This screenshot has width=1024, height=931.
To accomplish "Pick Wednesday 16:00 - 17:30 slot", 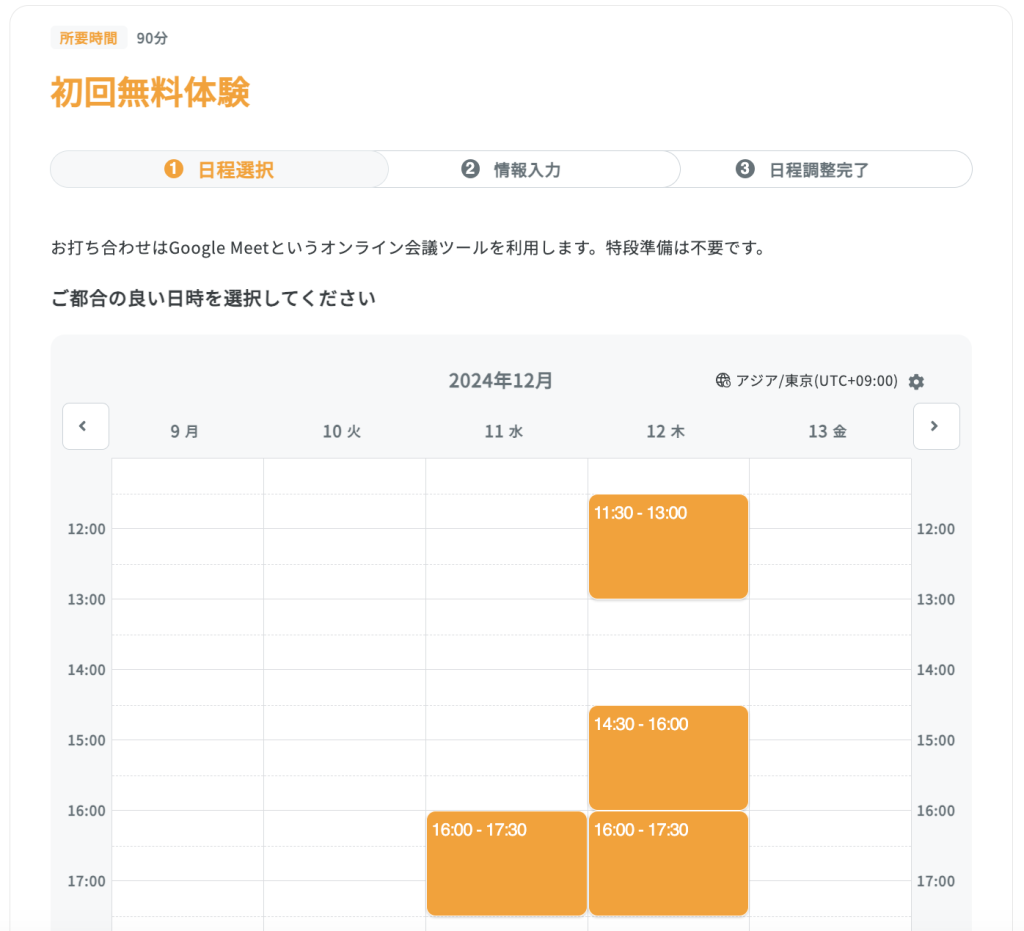I will 506,863.
